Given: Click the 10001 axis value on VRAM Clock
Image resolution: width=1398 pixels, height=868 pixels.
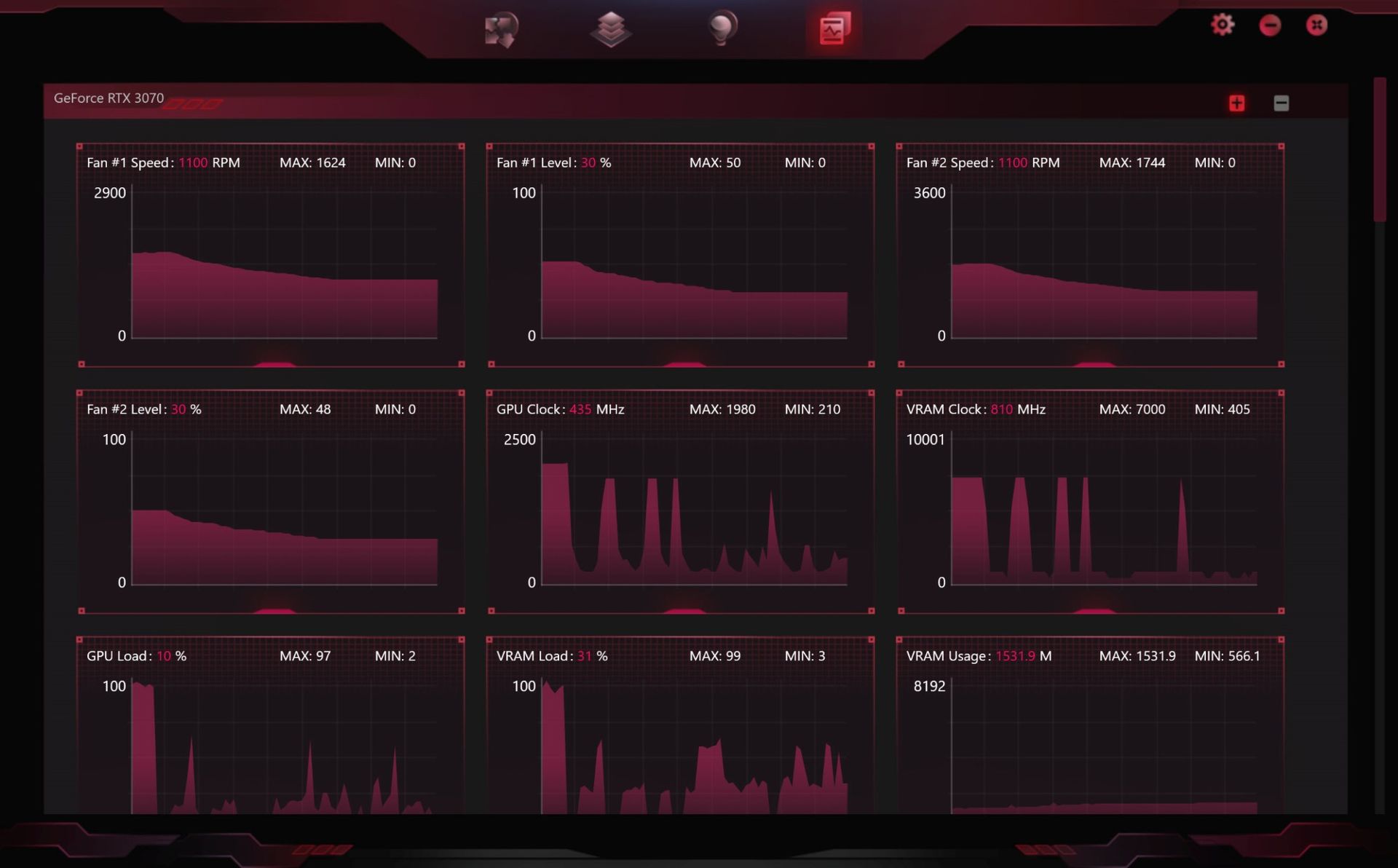Looking at the screenshot, I should coord(925,441).
